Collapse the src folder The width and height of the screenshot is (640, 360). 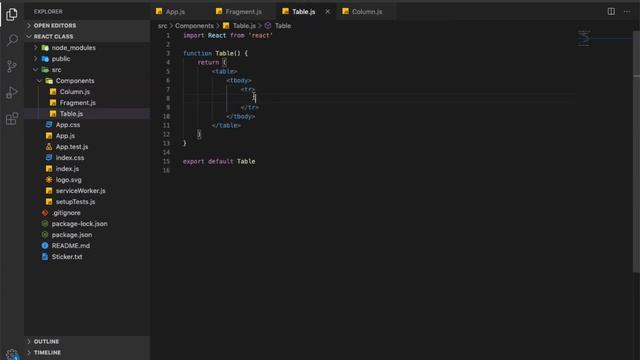(87, 70)
